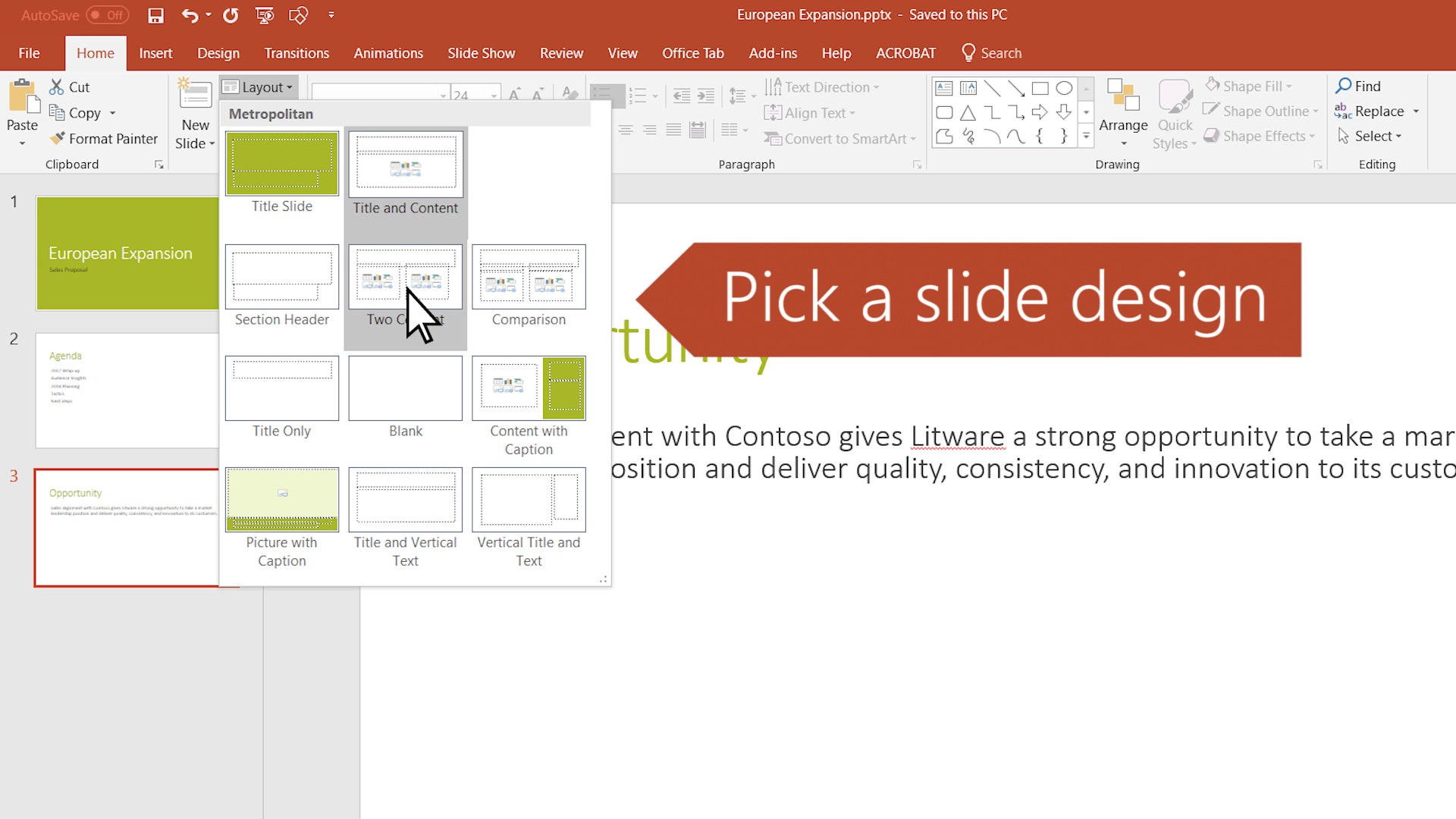1456x819 pixels.
Task: Click the Undo arrow icon
Action: pyautogui.click(x=190, y=15)
